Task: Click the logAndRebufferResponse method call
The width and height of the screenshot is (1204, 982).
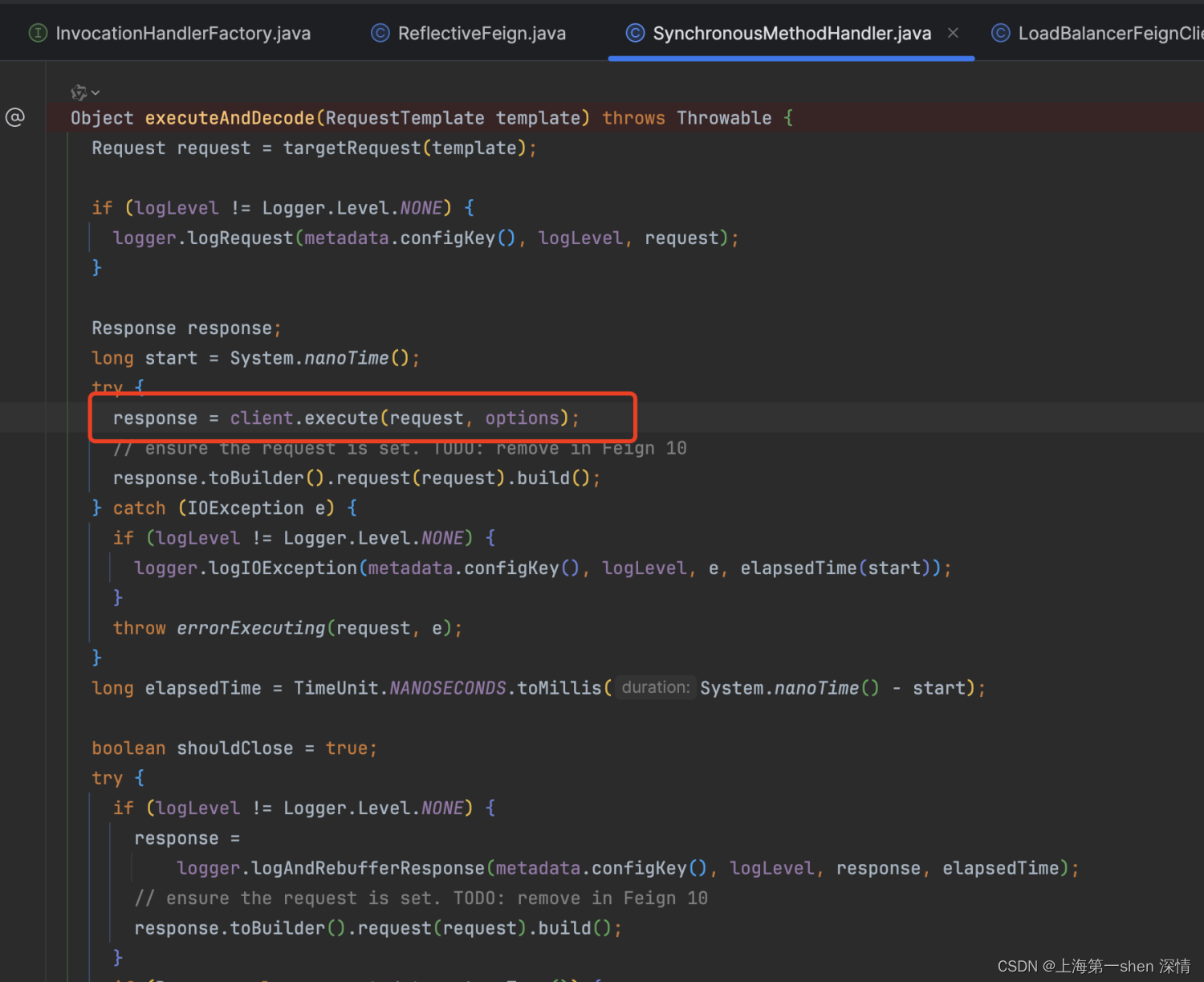Action: pos(368,868)
